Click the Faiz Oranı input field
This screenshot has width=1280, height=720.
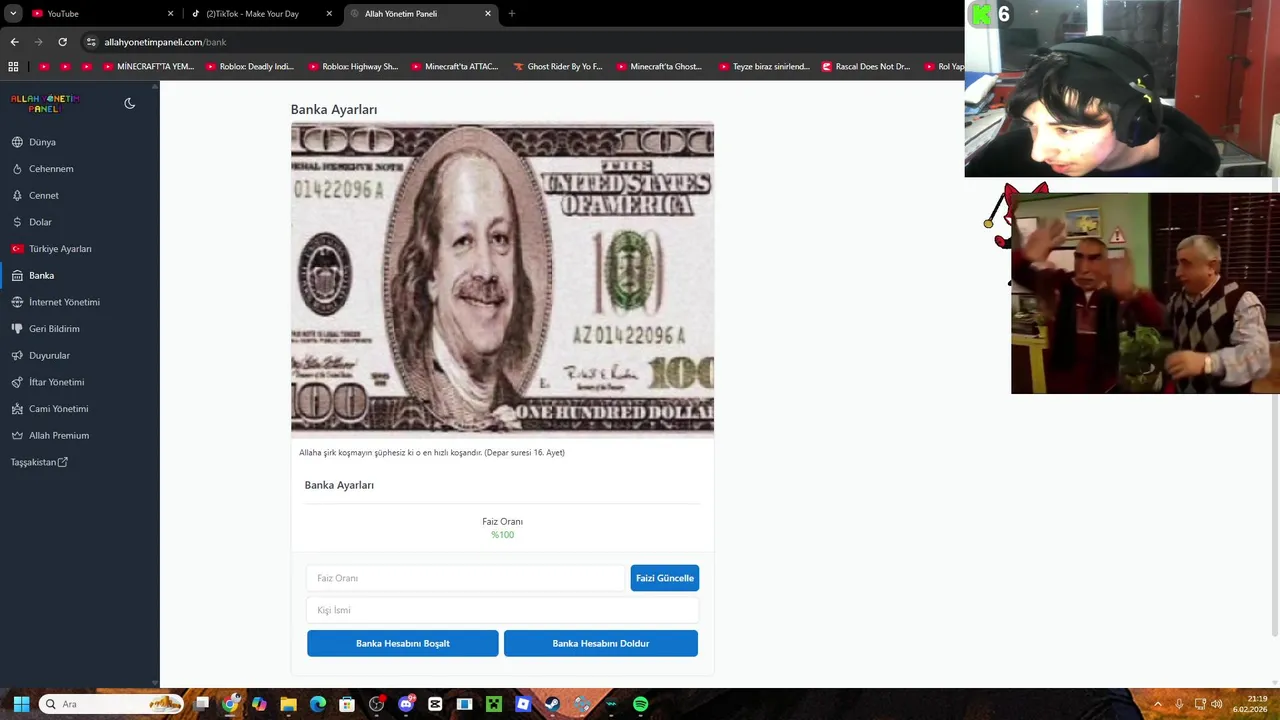[x=466, y=578]
